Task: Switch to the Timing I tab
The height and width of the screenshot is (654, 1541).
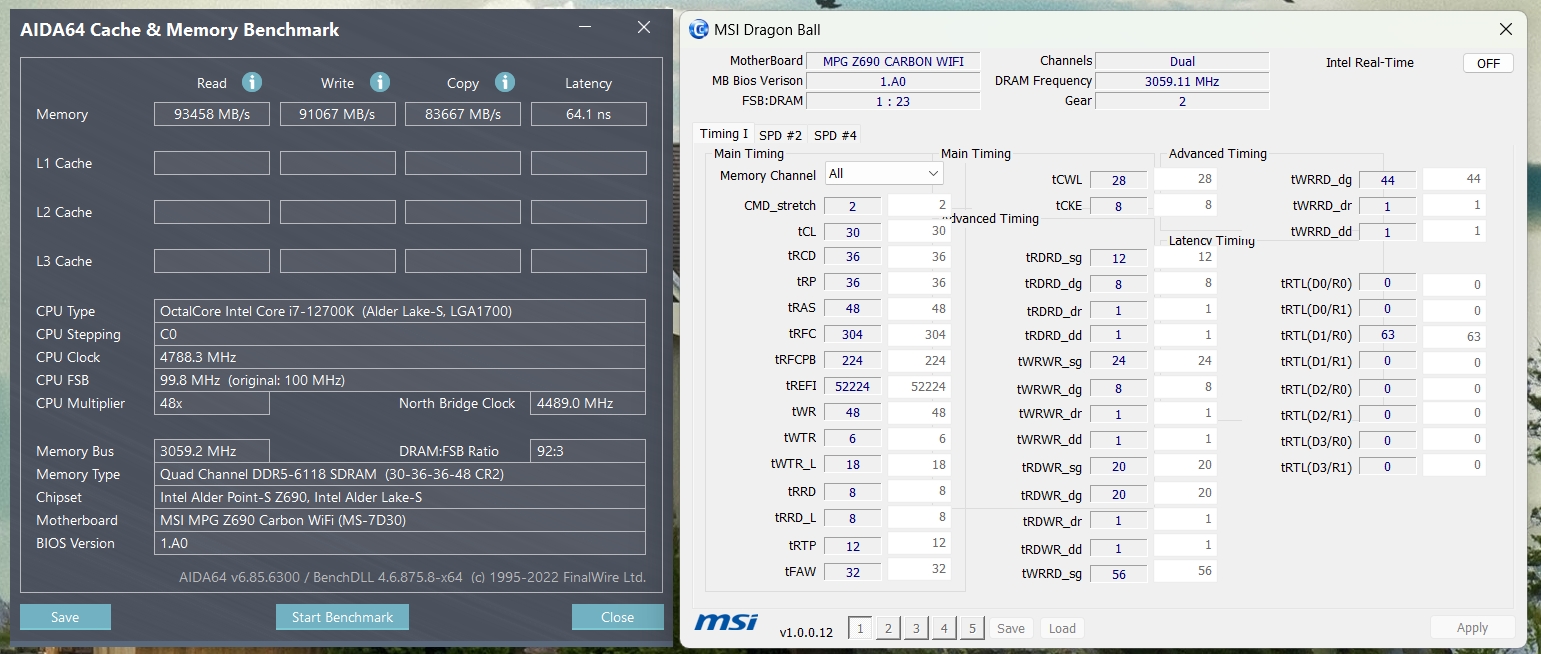Action: point(723,134)
